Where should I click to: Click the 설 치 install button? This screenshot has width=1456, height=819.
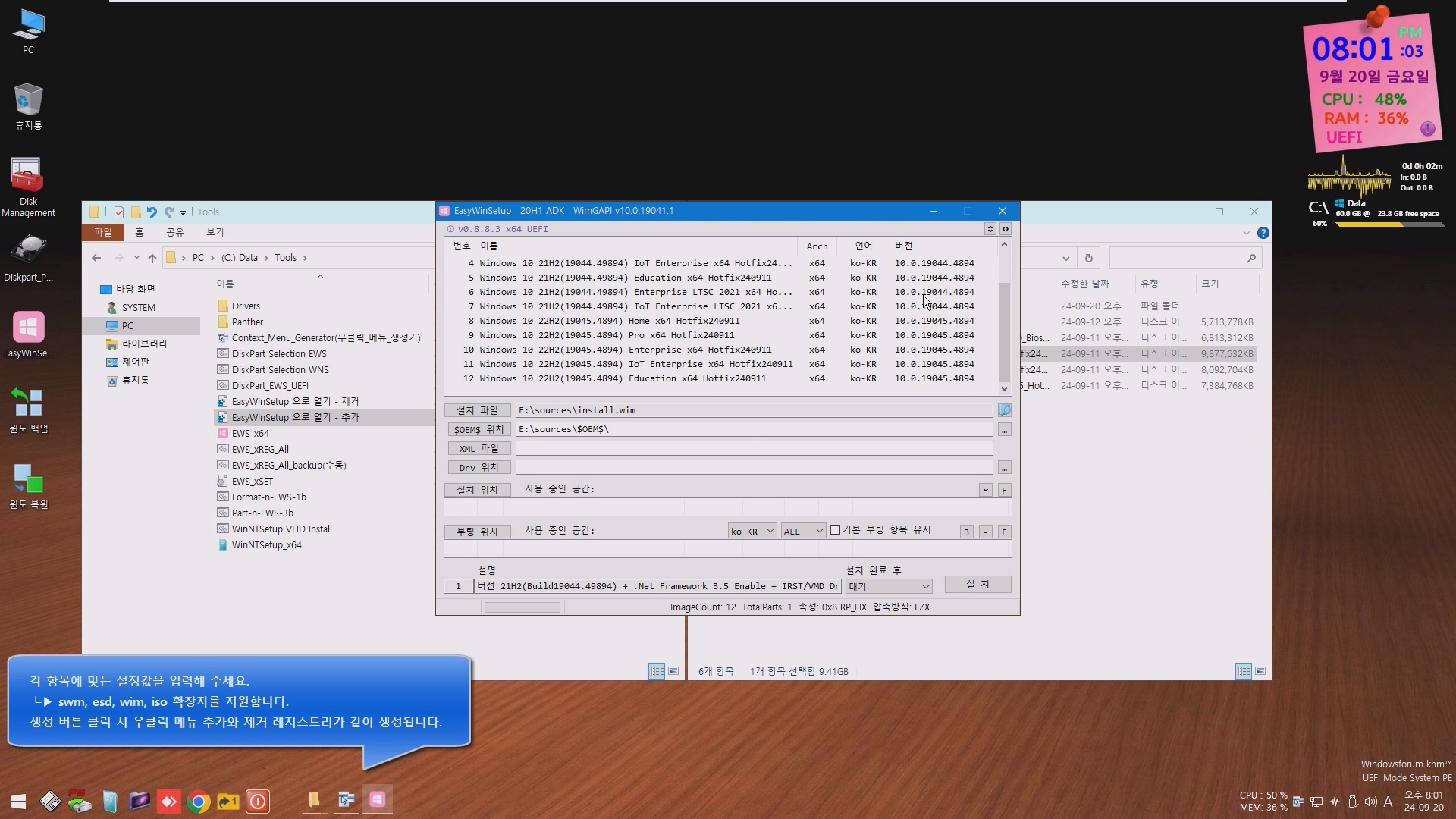(977, 584)
